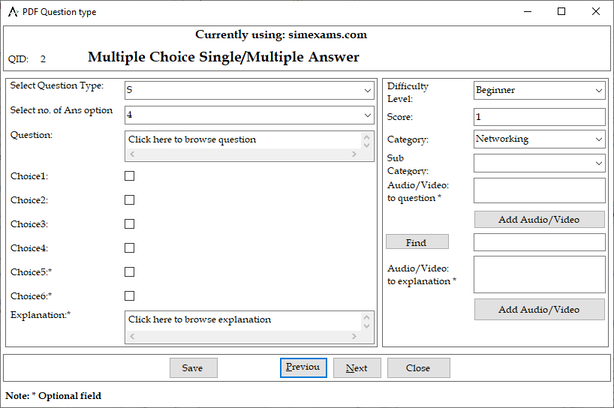Toggle the Choice4 checkbox

coord(129,248)
